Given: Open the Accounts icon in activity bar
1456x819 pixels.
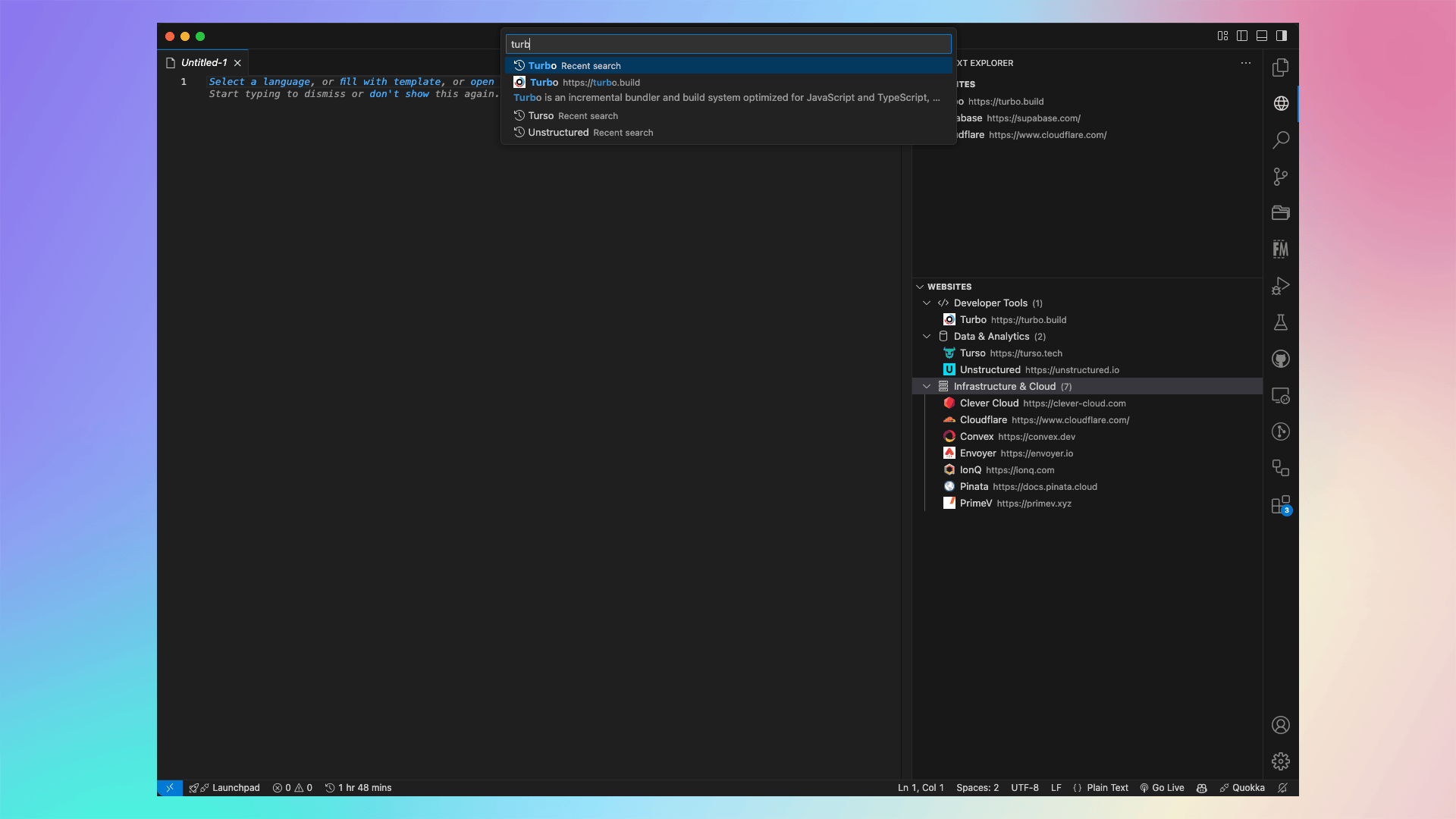Looking at the screenshot, I should [x=1280, y=725].
